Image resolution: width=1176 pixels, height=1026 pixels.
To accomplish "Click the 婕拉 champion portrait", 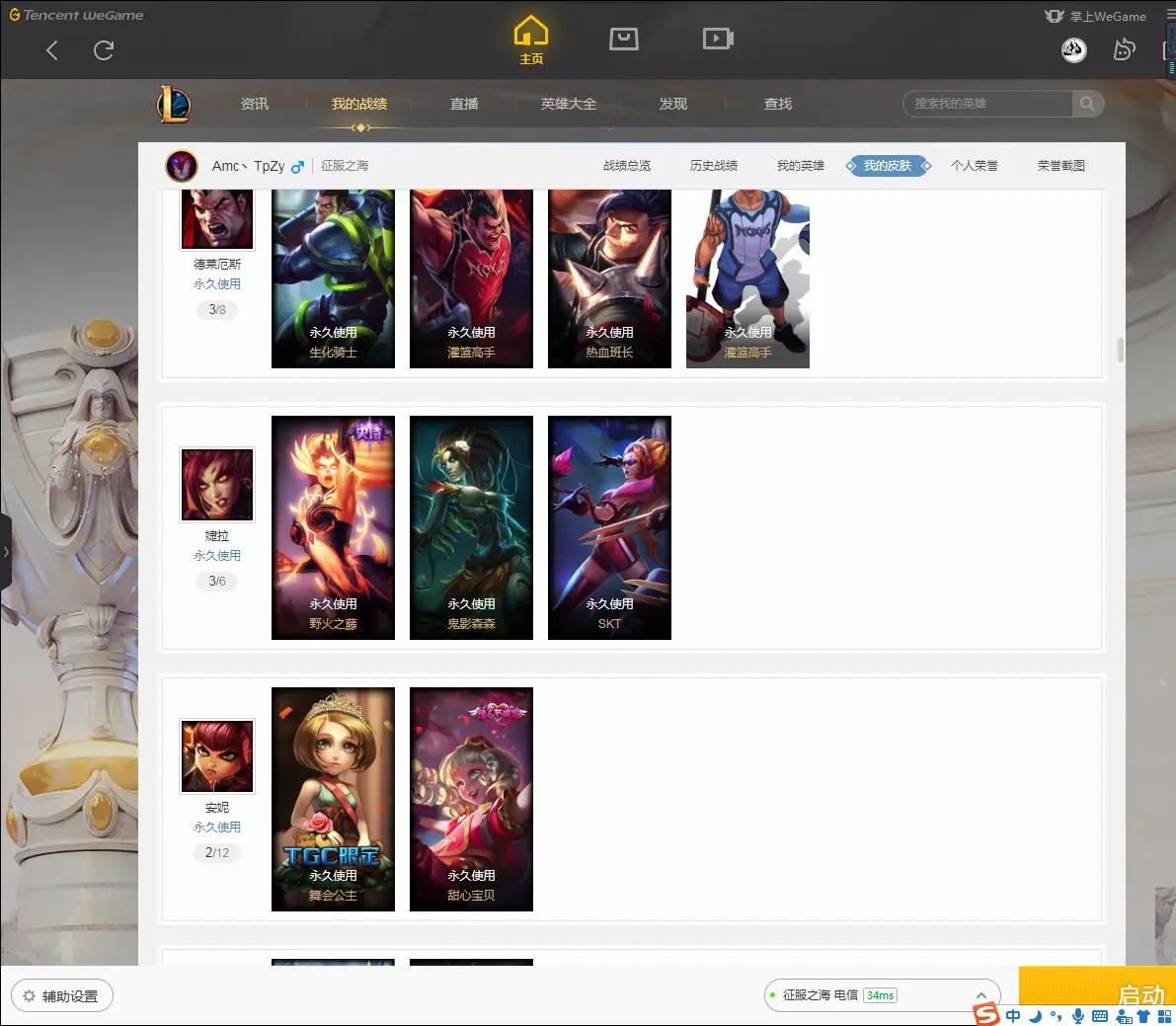I will point(217,485).
